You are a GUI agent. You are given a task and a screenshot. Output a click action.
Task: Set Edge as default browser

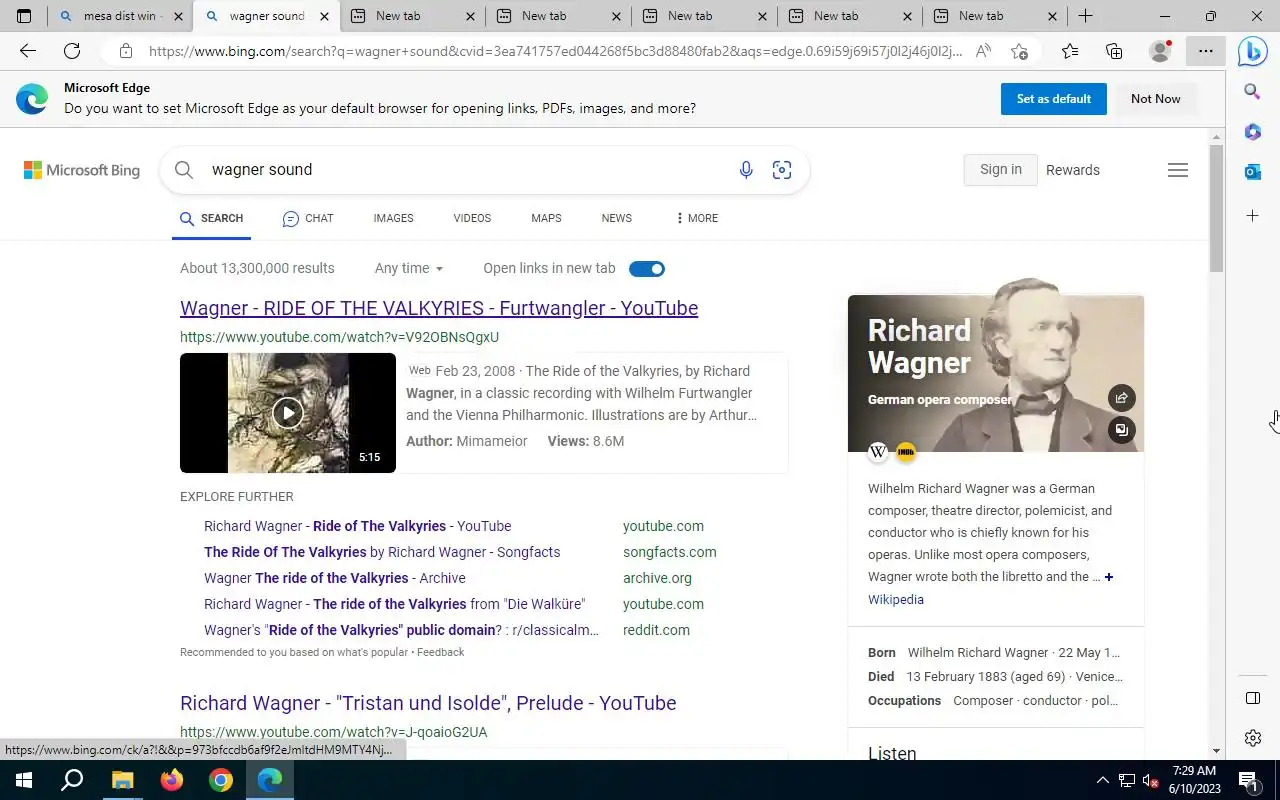coord(1054,99)
